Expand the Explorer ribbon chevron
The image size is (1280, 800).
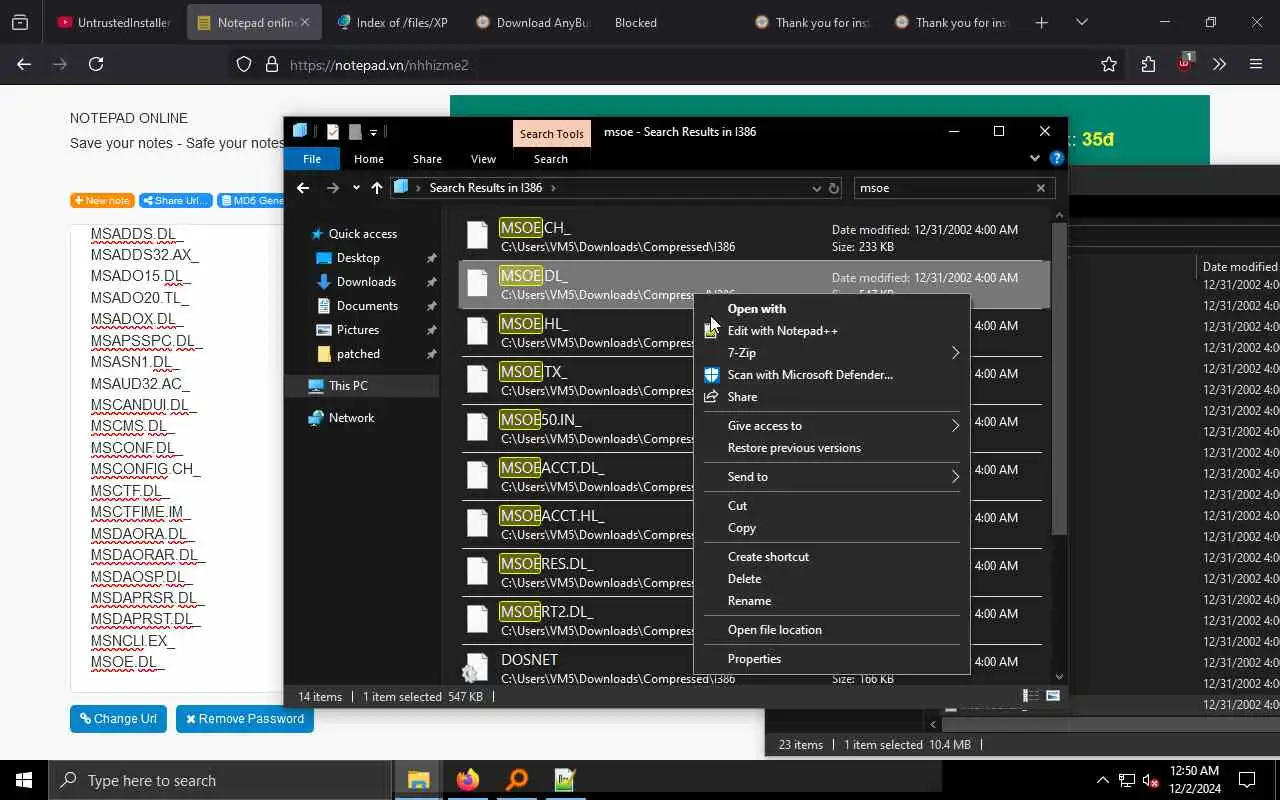tap(1035, 158)
